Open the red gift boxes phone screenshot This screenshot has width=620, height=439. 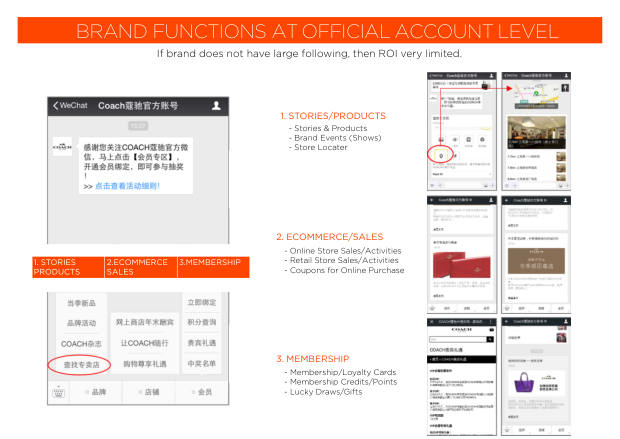click(461, 254)
